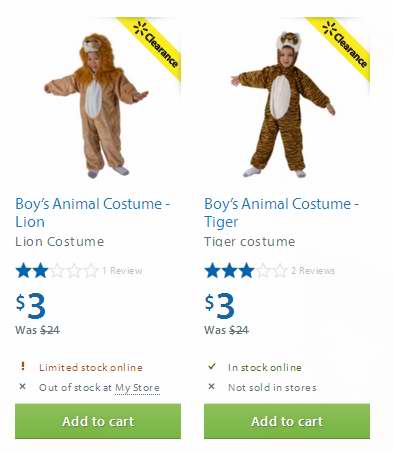This screenshot has width=393, height=453.
Task: Click the Out of stock X icon
Action: [x=22, y=387]
